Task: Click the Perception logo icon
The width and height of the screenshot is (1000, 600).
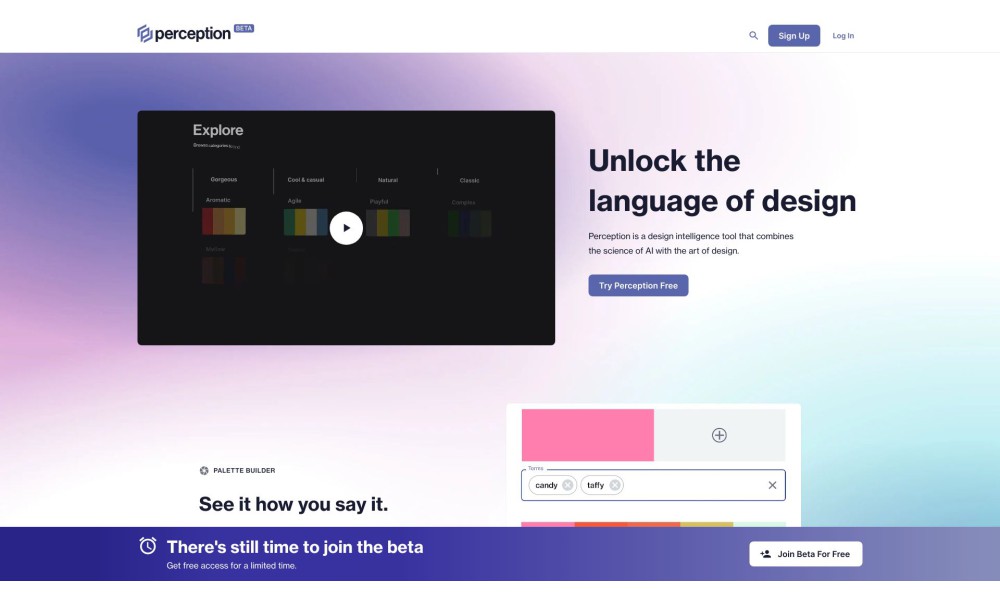Action: 145,34
